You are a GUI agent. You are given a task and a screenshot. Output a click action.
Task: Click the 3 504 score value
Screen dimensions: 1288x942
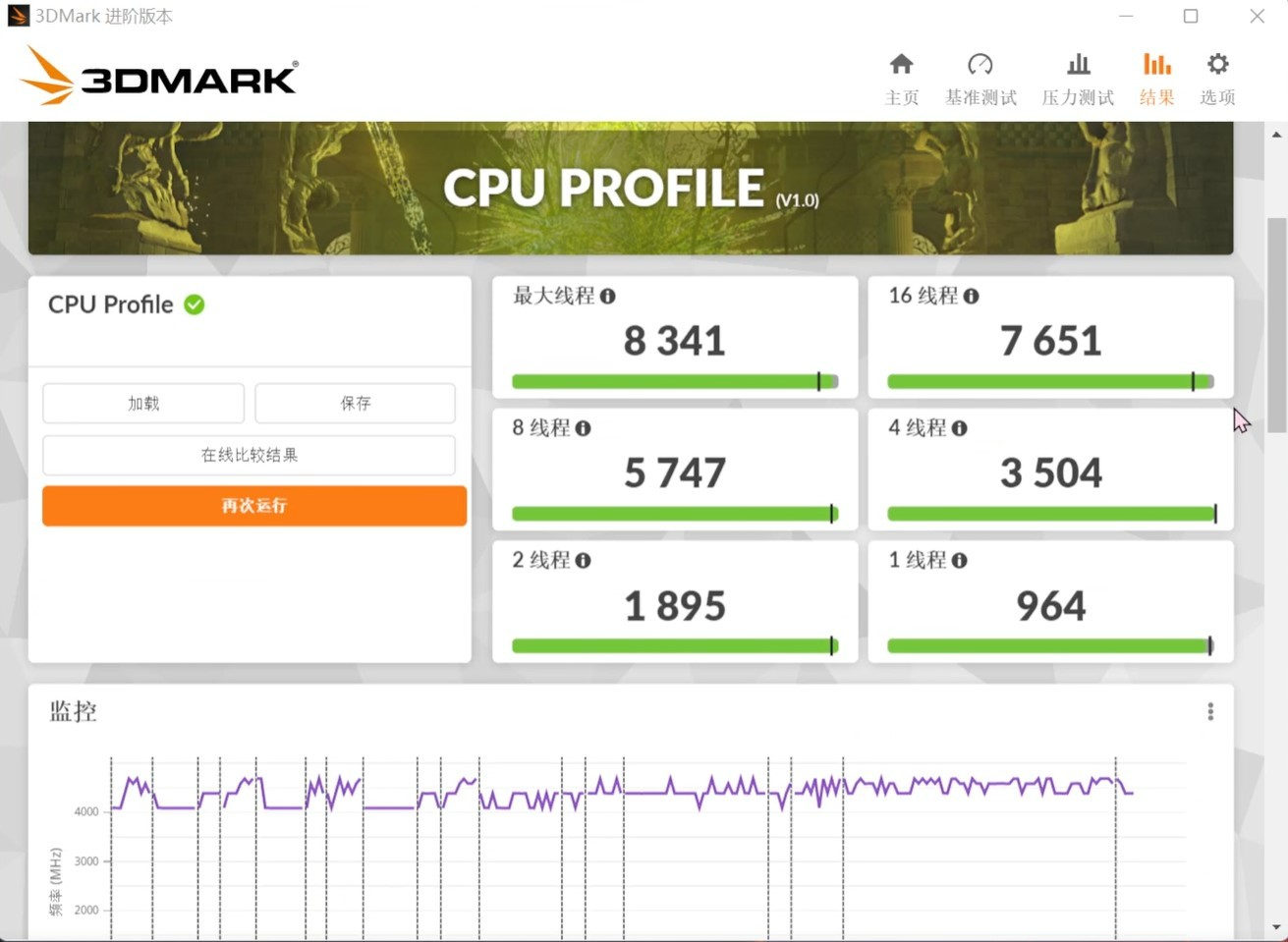tap(1050, 473)
